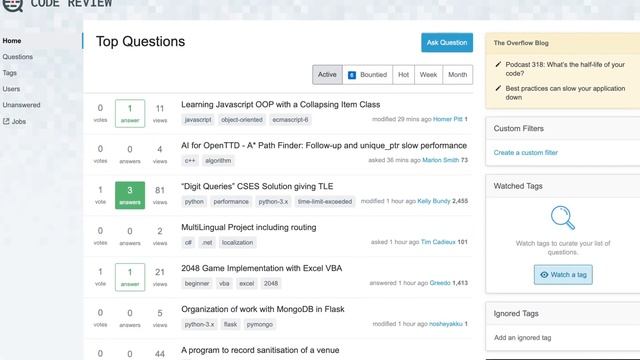Open 2048 Game Implementation with Excel VBA
The image size is (640, 360).
pos(262,268)
